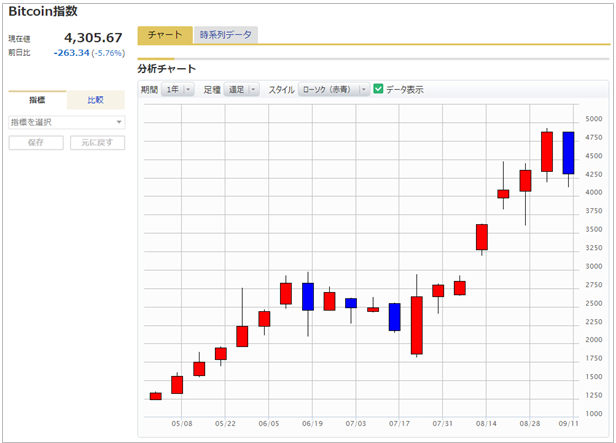
Task: Click the change value -263.34
Action: tap(72, 53)
